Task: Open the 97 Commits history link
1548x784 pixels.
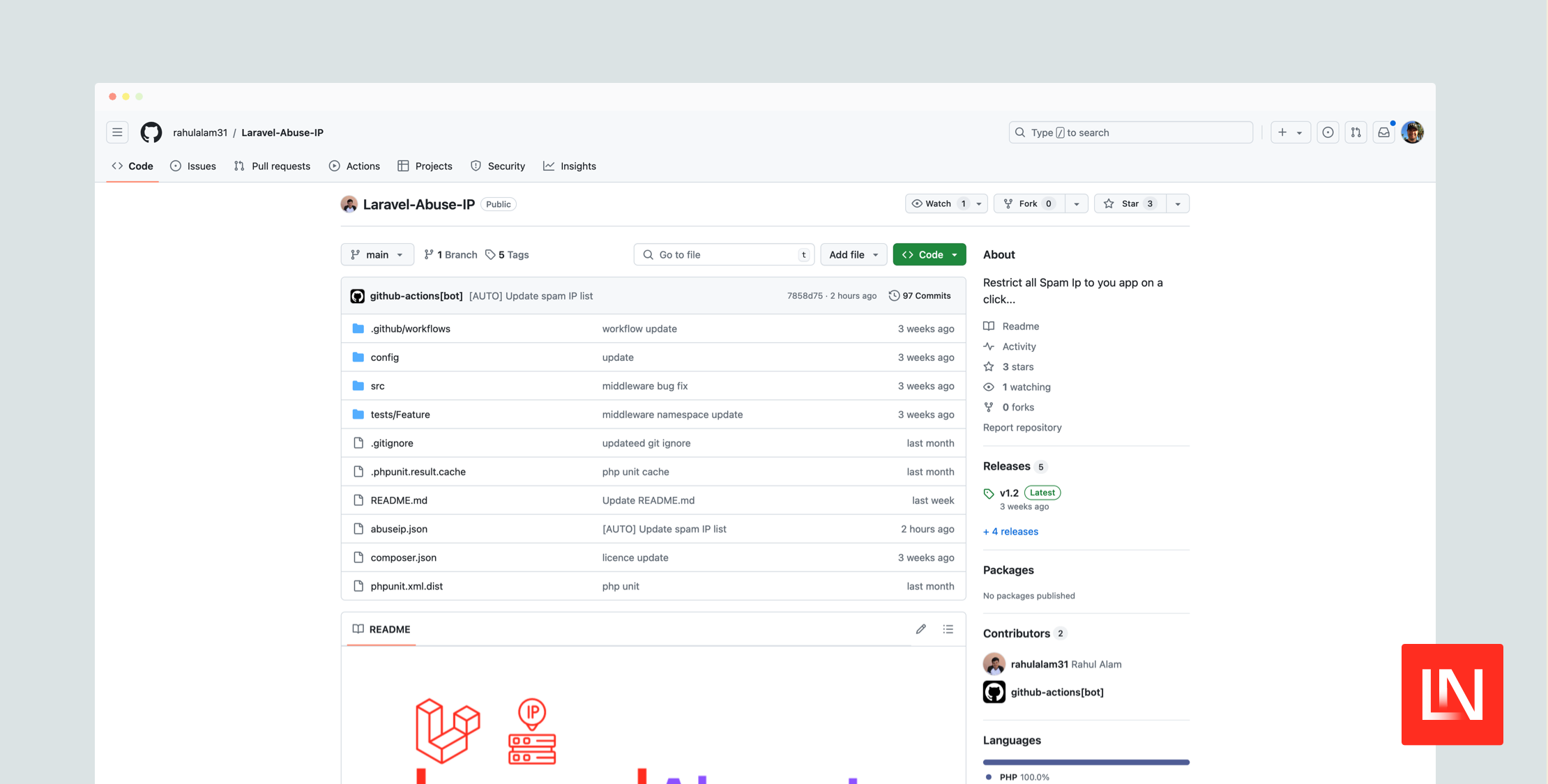Action: coord(920,296)
